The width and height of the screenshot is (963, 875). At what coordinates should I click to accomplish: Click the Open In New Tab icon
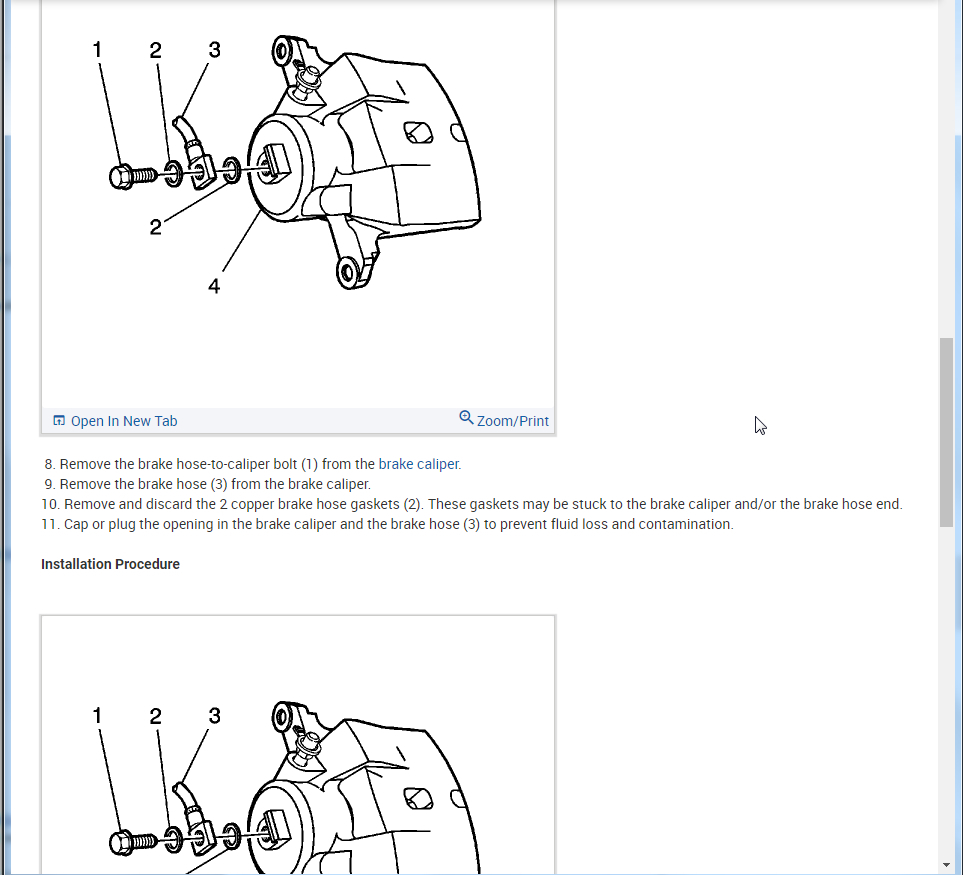pyautogui.click(x=59, y=421)
